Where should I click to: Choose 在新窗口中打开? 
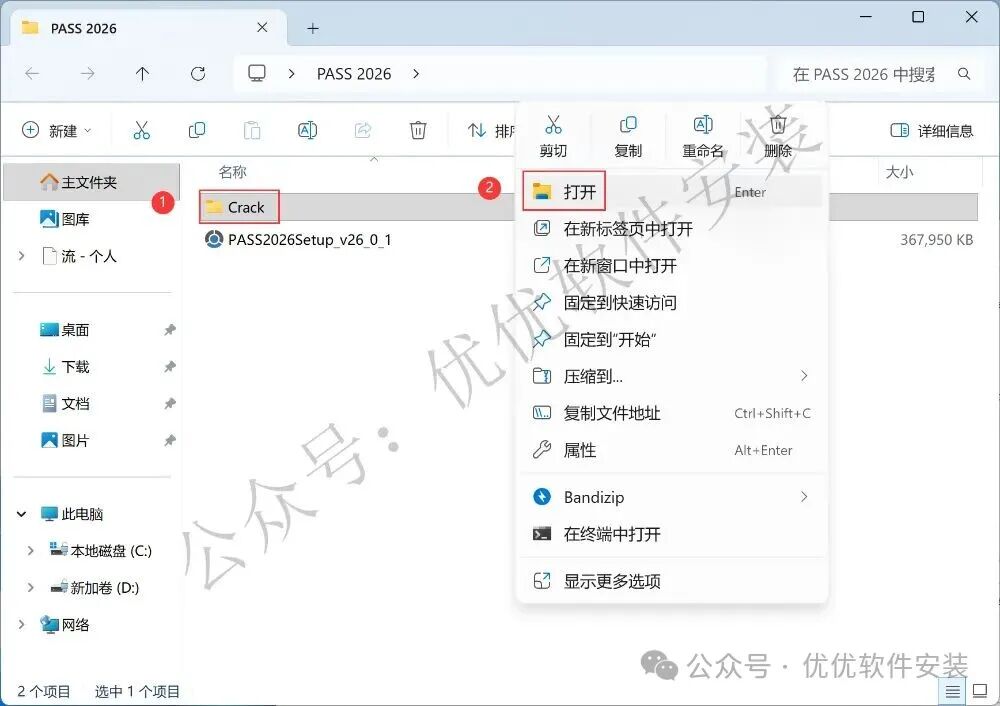[x=672, y=265]
